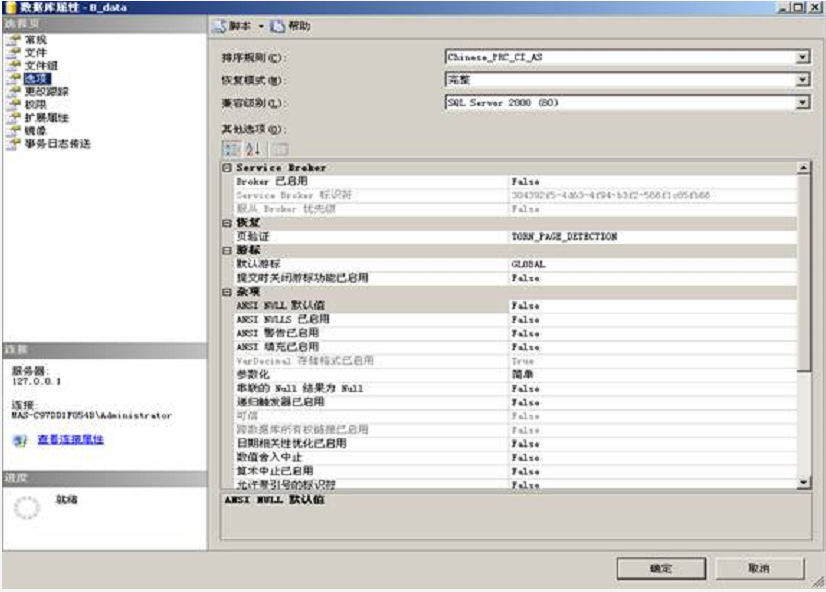Select 串联的 Null 结果为 Null row
Image resolution: width=826 pixels, height=592 pixels.
[x=515, y=388]
